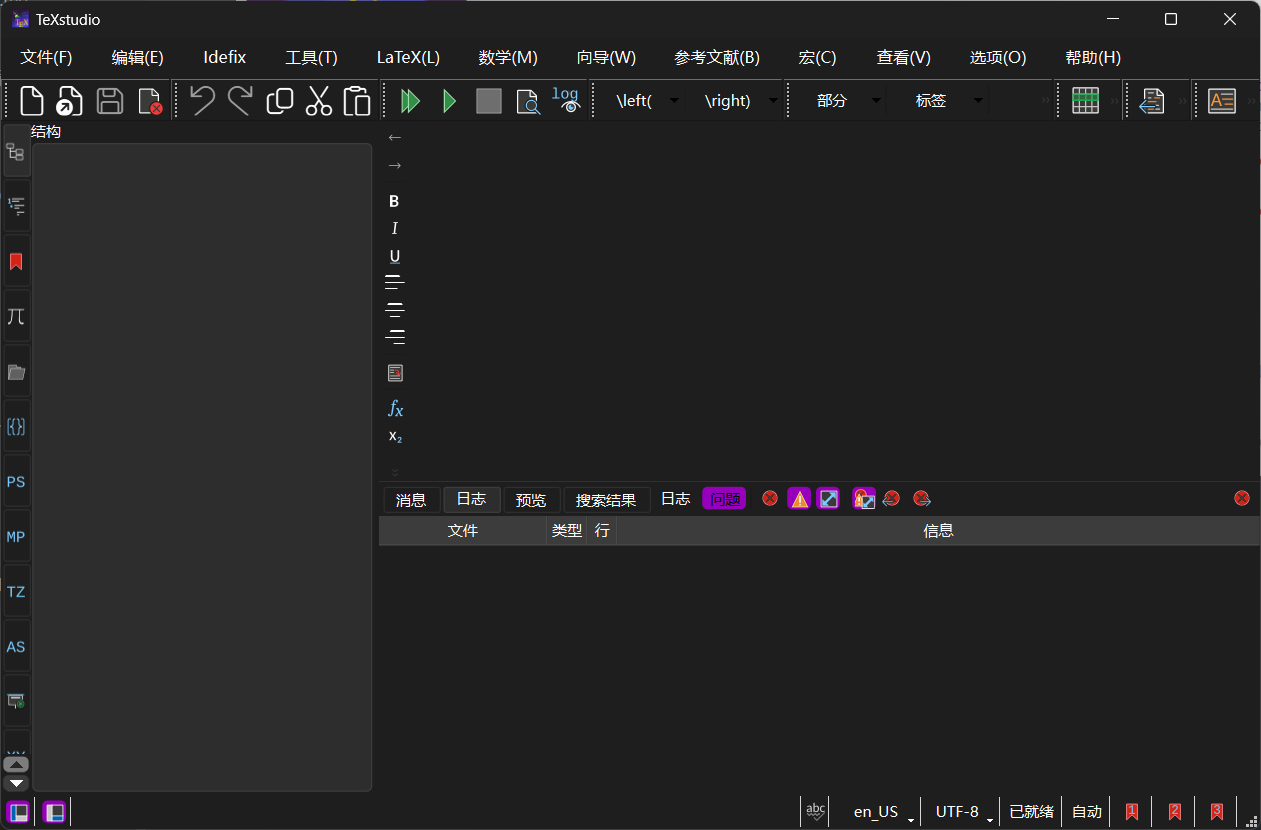Switch to the 预览 preview tab
The image size is (1261, 830).
click(x=531, y=500)
